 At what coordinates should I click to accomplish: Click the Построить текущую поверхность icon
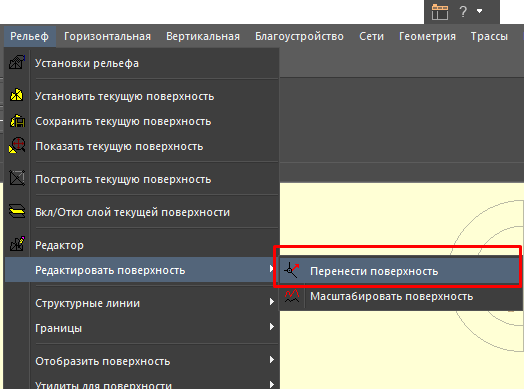(x=17, y=178)
